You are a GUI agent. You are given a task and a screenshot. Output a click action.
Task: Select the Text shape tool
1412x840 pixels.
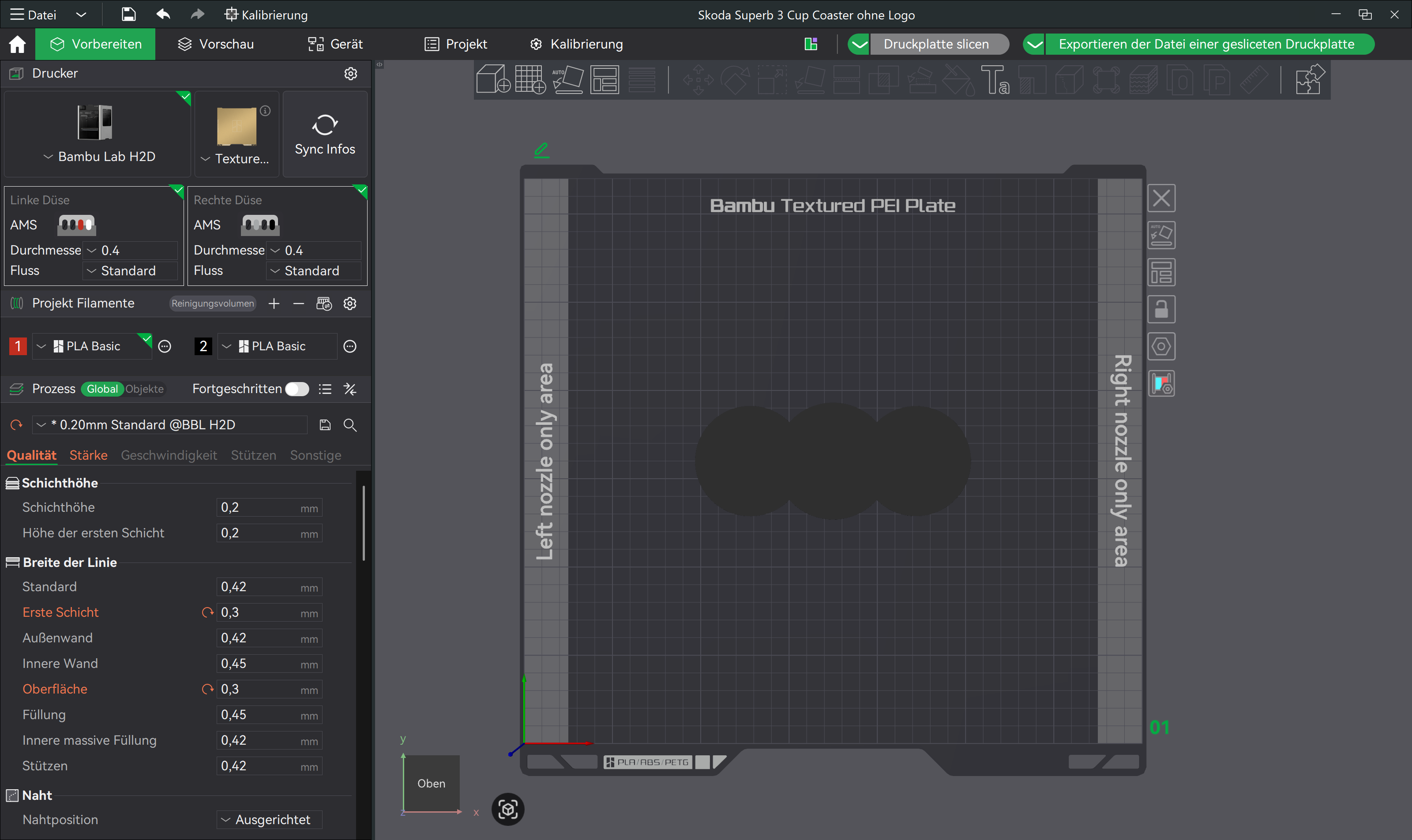pyautogui.click(x=995, y=79)
